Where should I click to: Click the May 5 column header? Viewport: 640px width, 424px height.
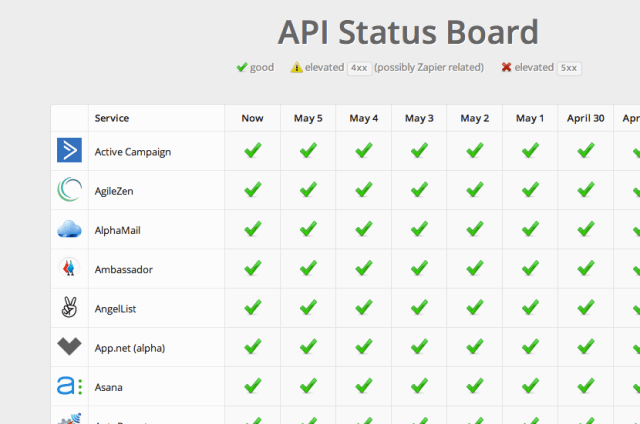click(308, 118)
